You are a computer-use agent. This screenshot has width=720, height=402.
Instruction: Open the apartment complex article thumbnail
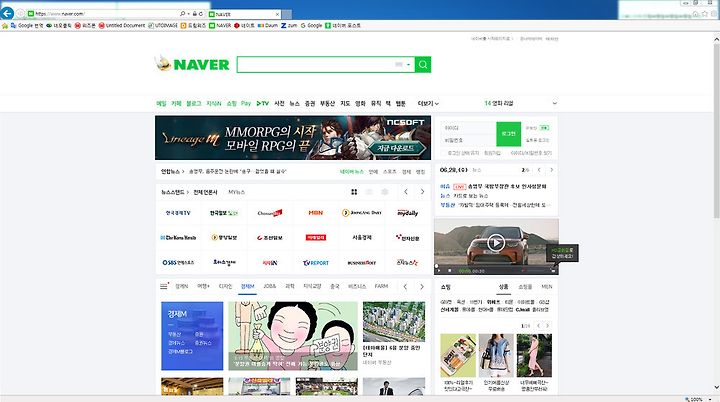(394, 322)
